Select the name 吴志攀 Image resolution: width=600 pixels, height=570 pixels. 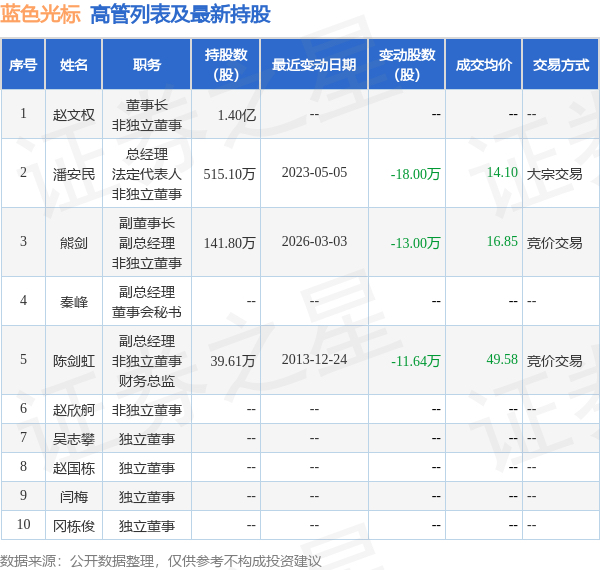[74, 439]
